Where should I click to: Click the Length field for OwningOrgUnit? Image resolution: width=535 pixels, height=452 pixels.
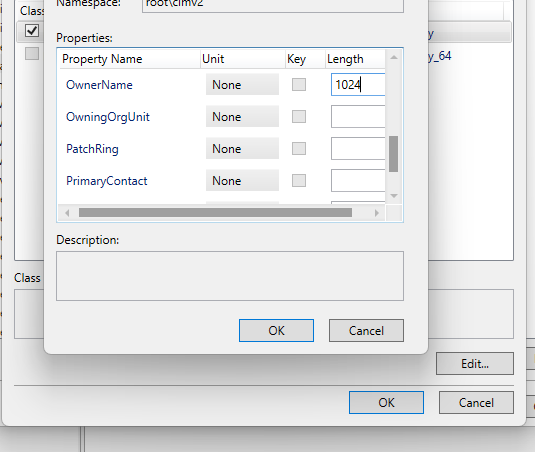(x=358, y=117)
